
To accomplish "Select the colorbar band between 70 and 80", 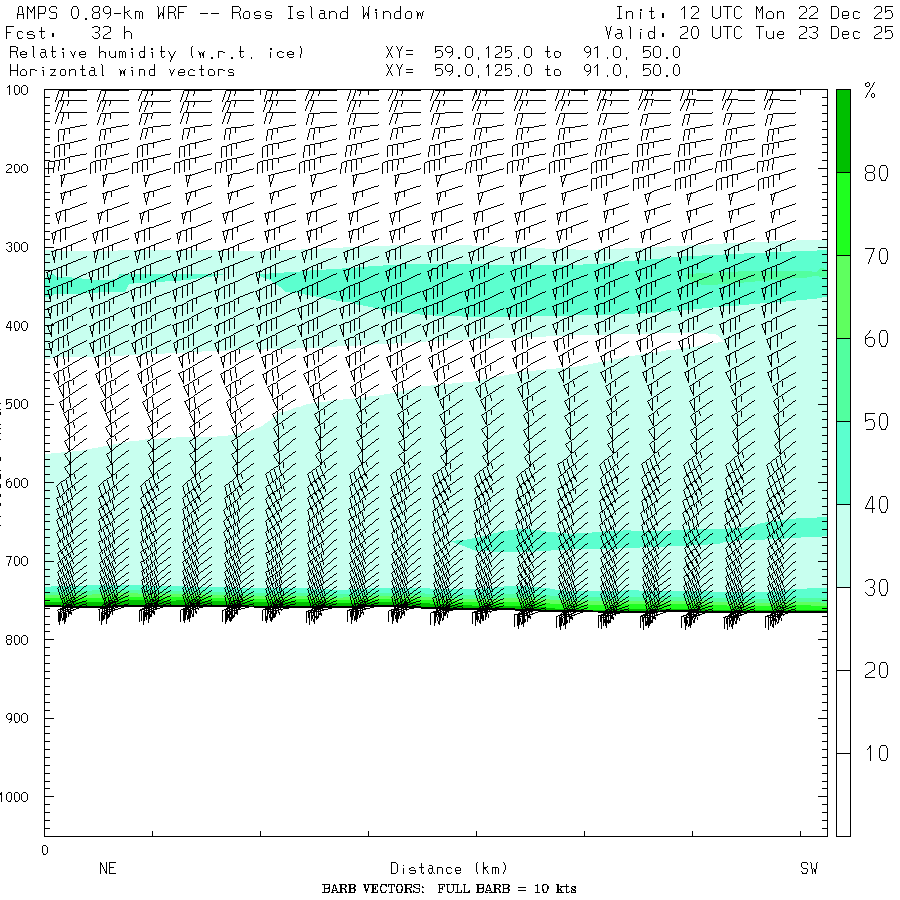I will coord(843,213).
